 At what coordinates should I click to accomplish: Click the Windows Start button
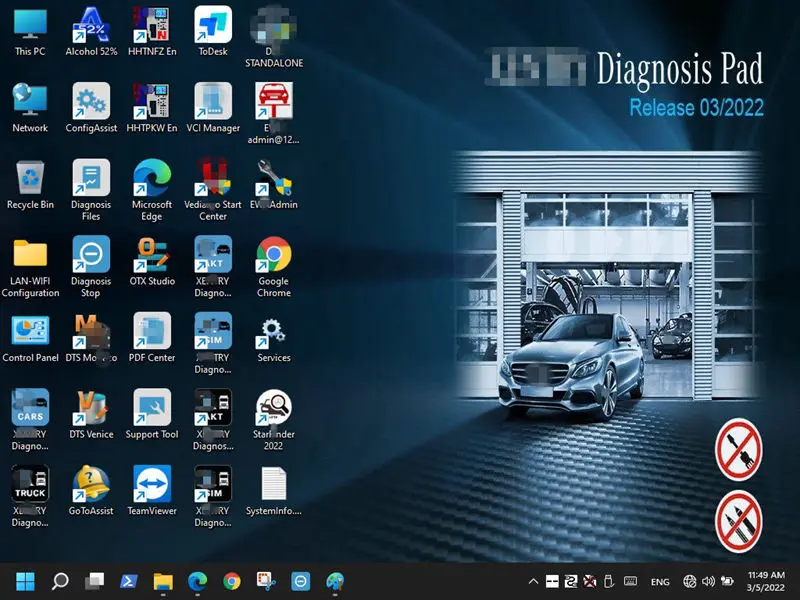[x=25, y=581]
